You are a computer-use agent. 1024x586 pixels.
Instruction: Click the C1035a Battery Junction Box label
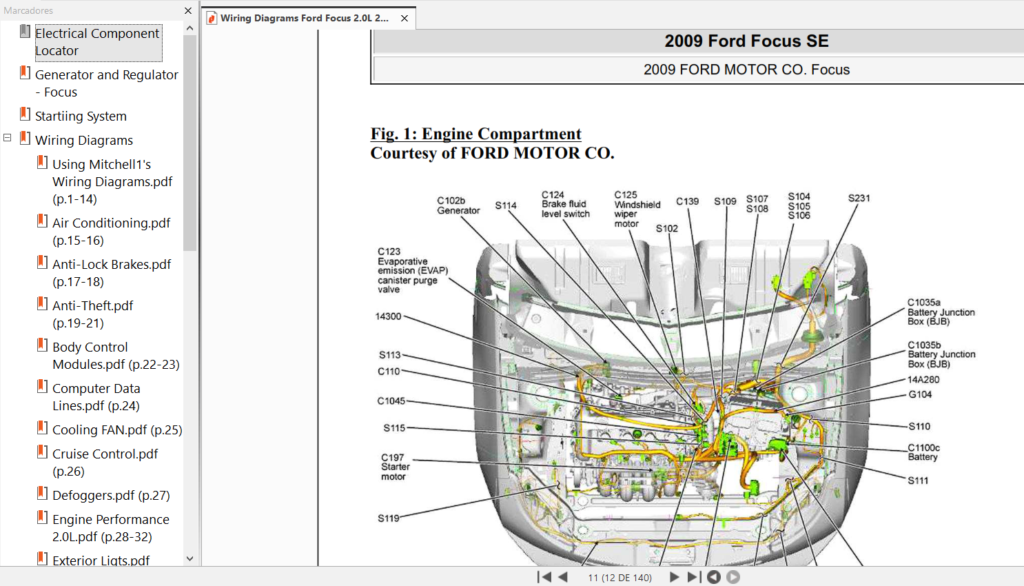coord(941,312)
